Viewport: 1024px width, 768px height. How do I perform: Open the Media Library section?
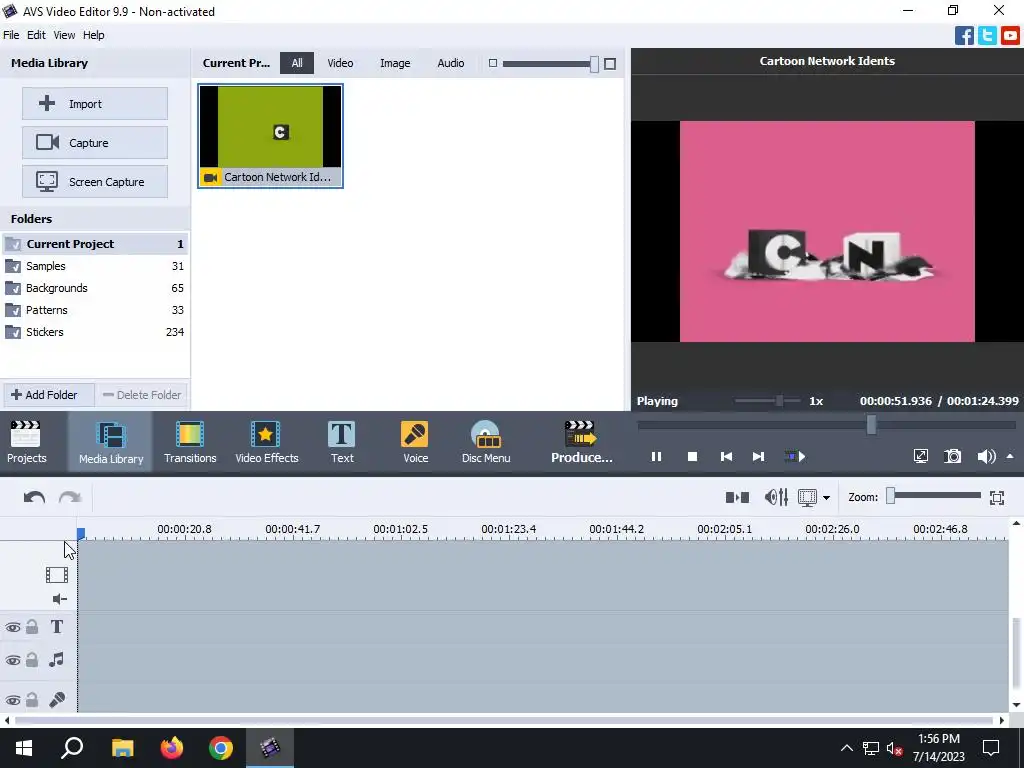110,441
